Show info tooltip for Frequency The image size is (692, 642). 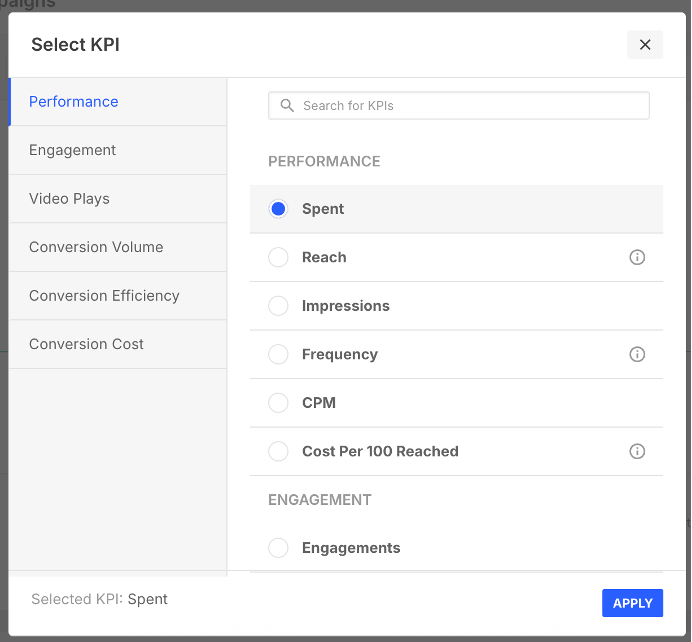(x=636, y=354)
